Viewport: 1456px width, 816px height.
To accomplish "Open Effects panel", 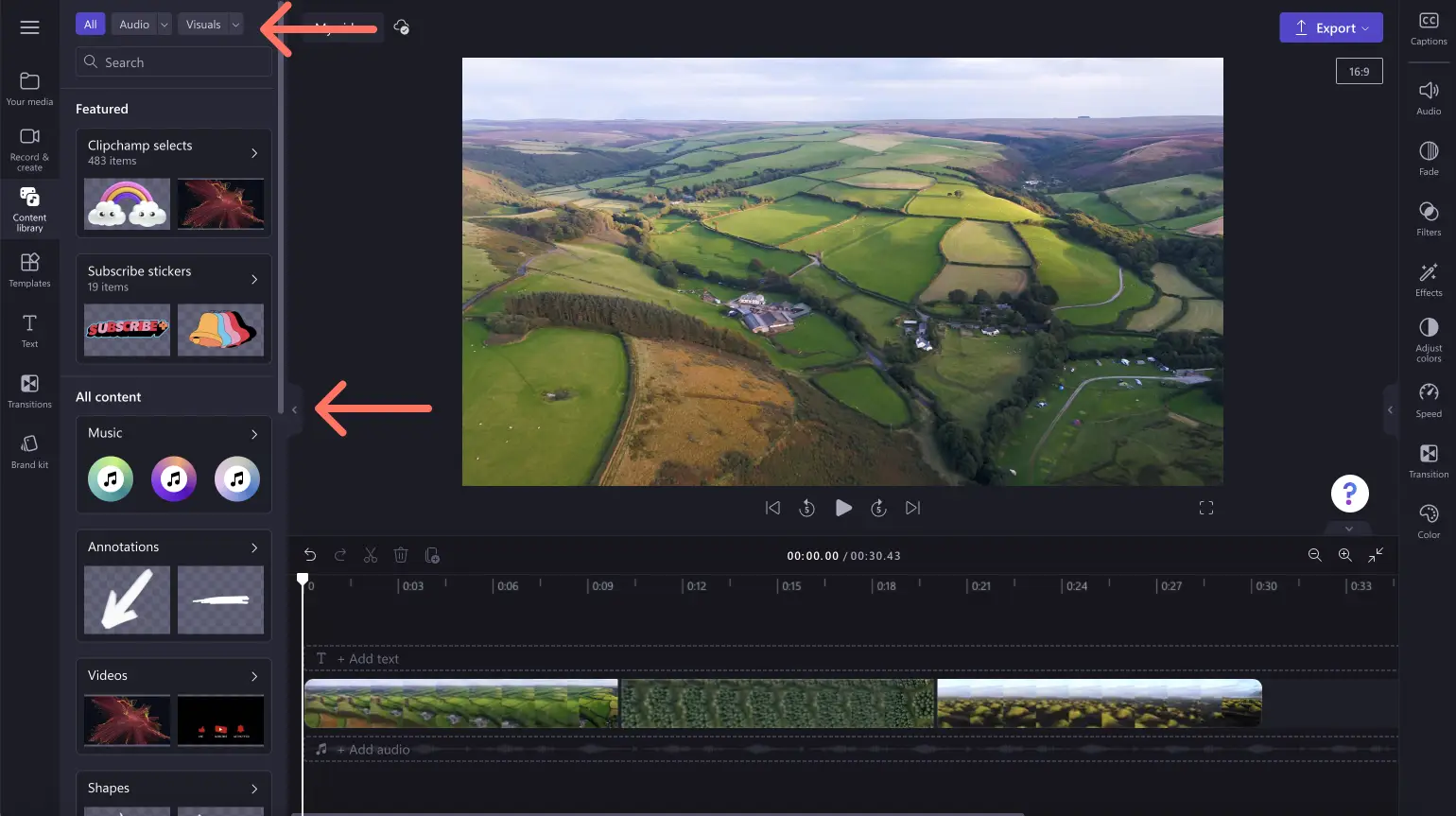I will 1429,279.
